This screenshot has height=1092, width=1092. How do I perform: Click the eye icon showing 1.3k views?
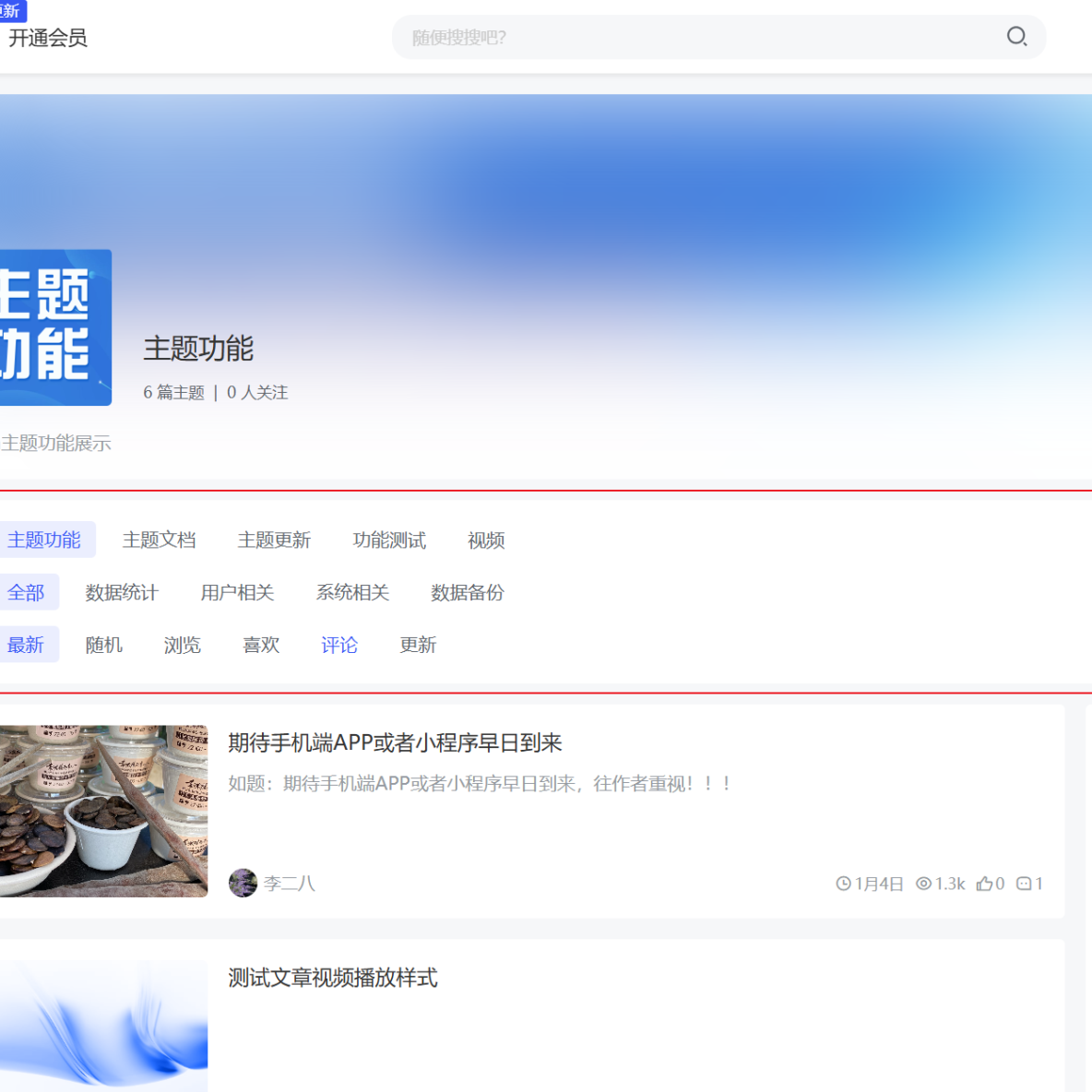(x=922, y=883)
